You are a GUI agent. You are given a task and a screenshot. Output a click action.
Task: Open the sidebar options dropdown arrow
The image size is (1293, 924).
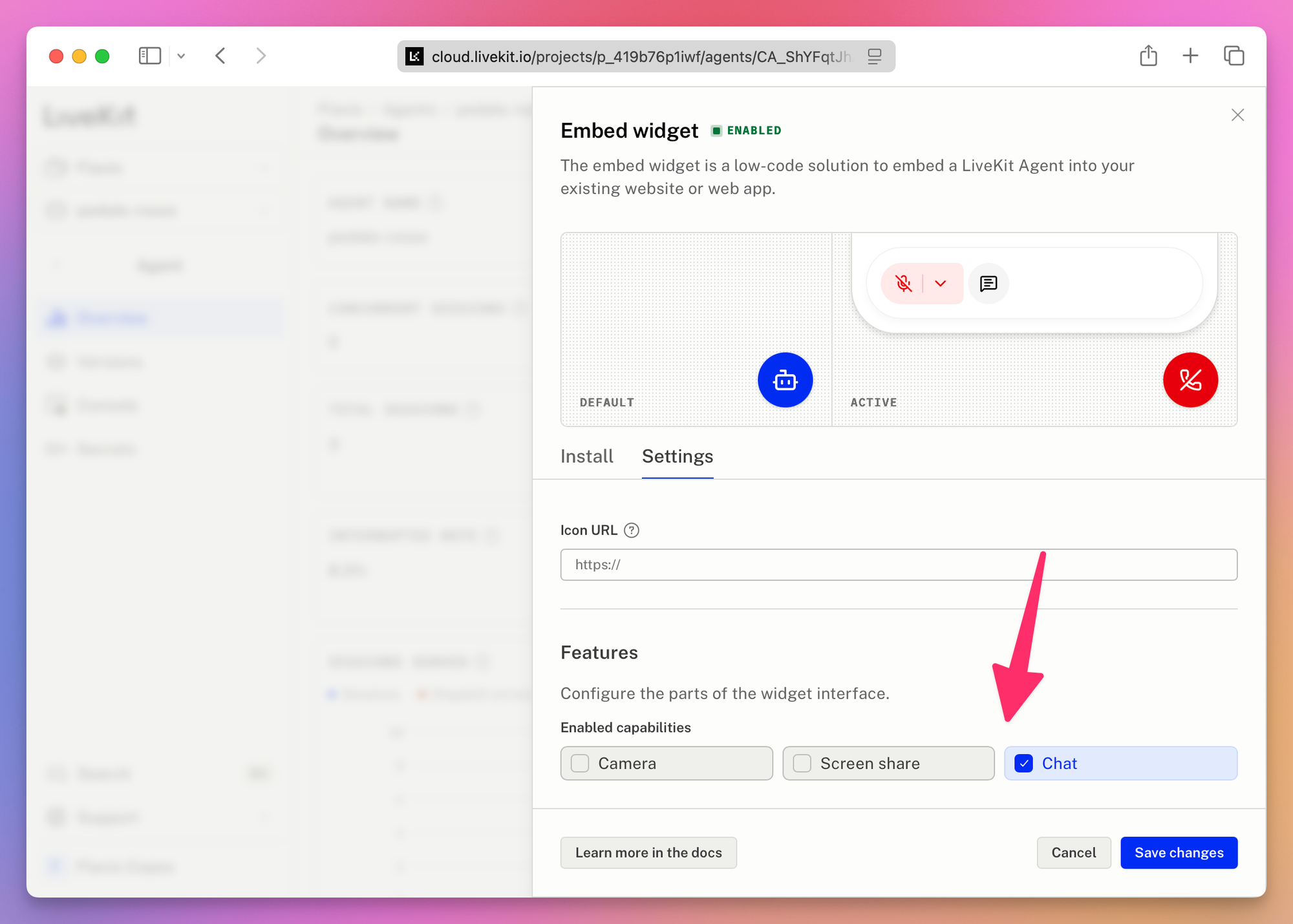[182, 56]
